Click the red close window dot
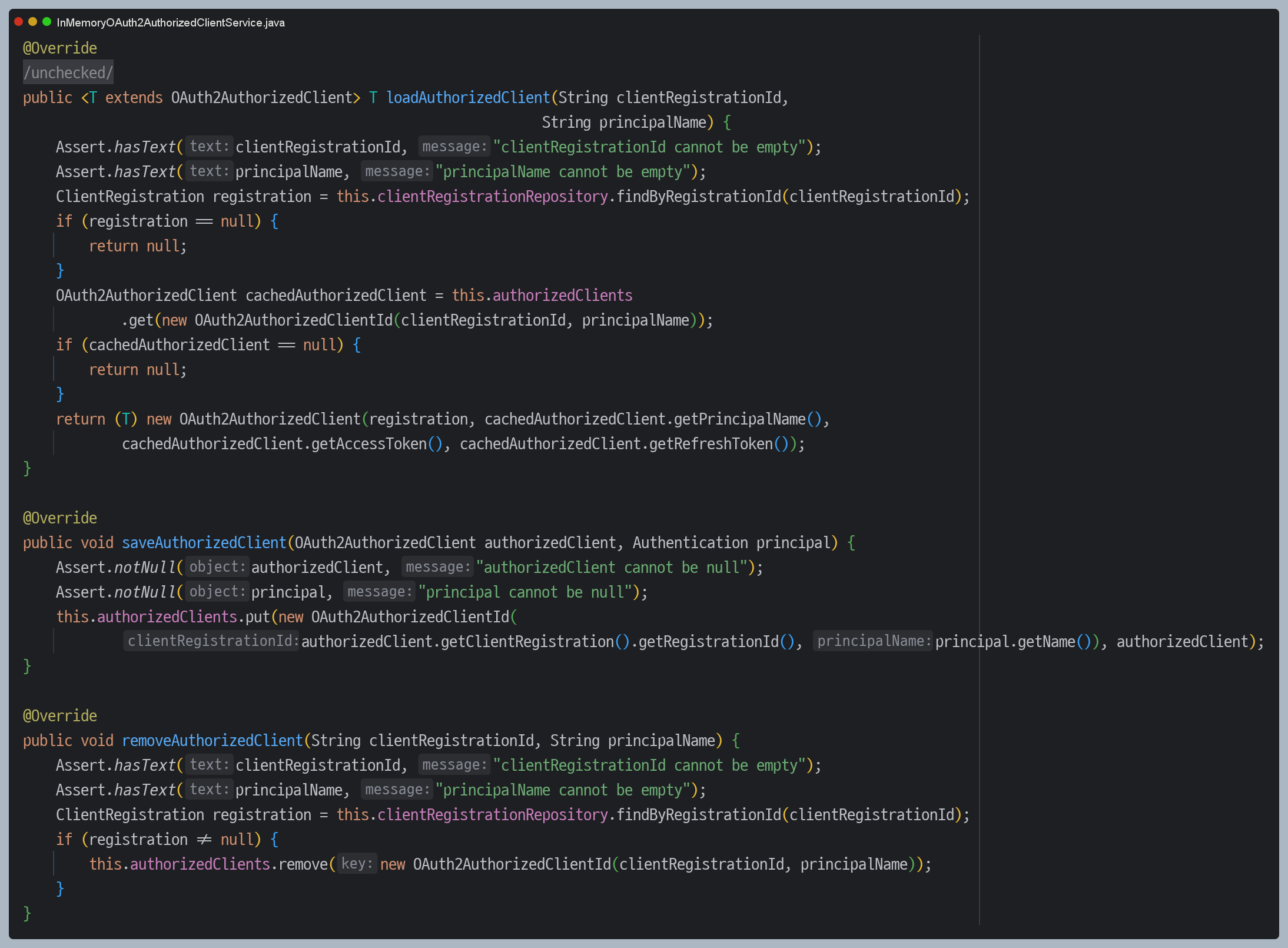1288x948 pixels. [19, 22]
